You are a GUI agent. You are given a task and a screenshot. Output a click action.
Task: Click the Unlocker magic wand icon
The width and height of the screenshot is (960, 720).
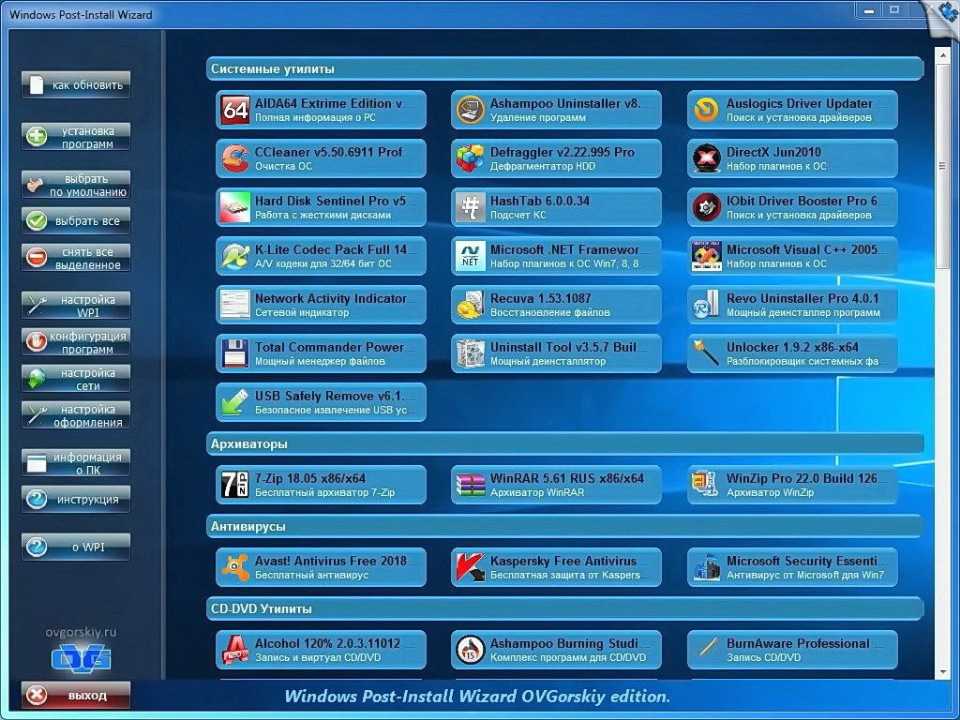pos(706,353)
